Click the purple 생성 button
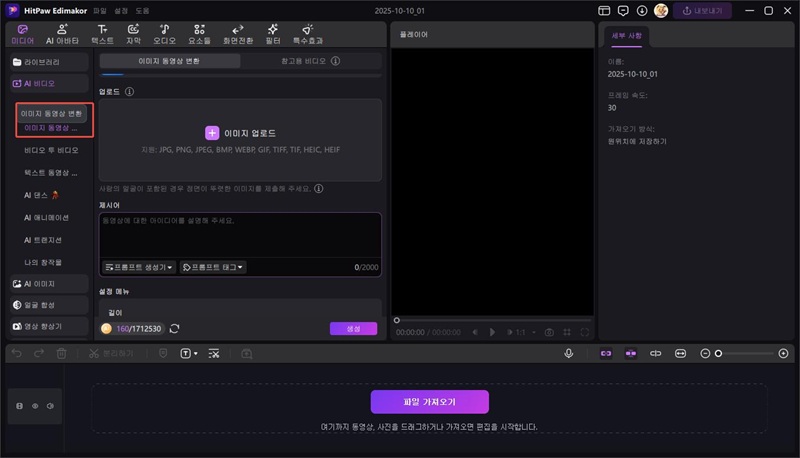The image size is (800, 458). tap(353, 328)
